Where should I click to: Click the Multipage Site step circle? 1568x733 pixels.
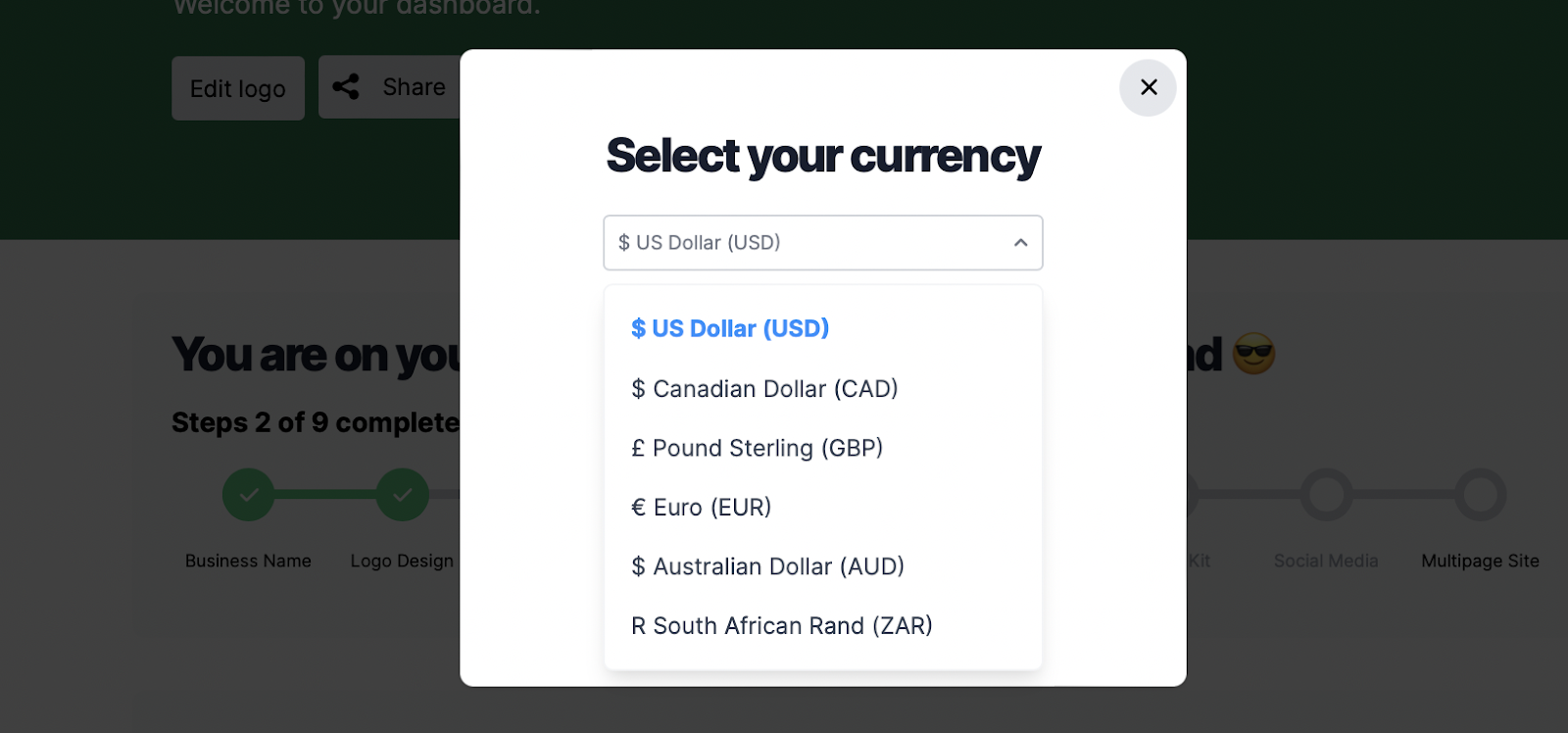[1480, 495]
